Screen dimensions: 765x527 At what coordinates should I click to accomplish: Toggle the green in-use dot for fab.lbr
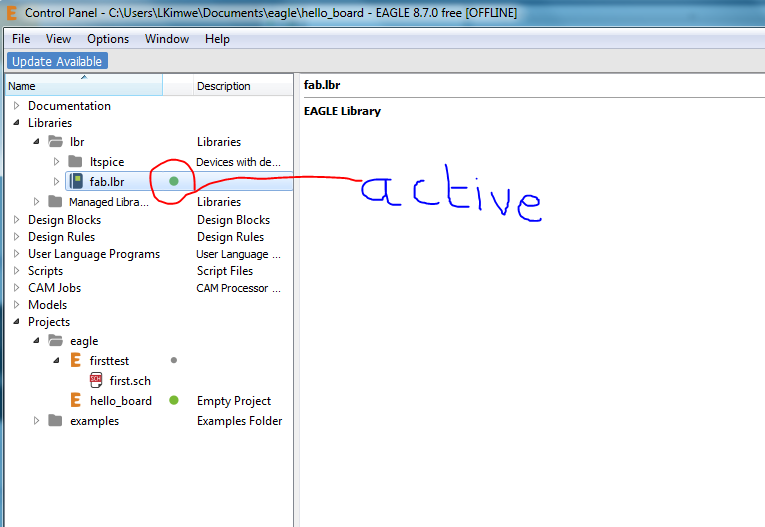[174, 181]
